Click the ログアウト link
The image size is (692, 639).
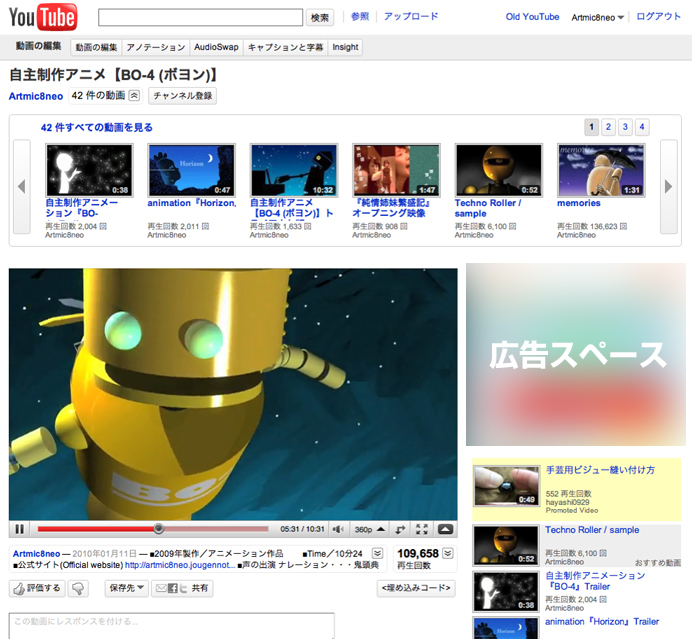point(658,17)
